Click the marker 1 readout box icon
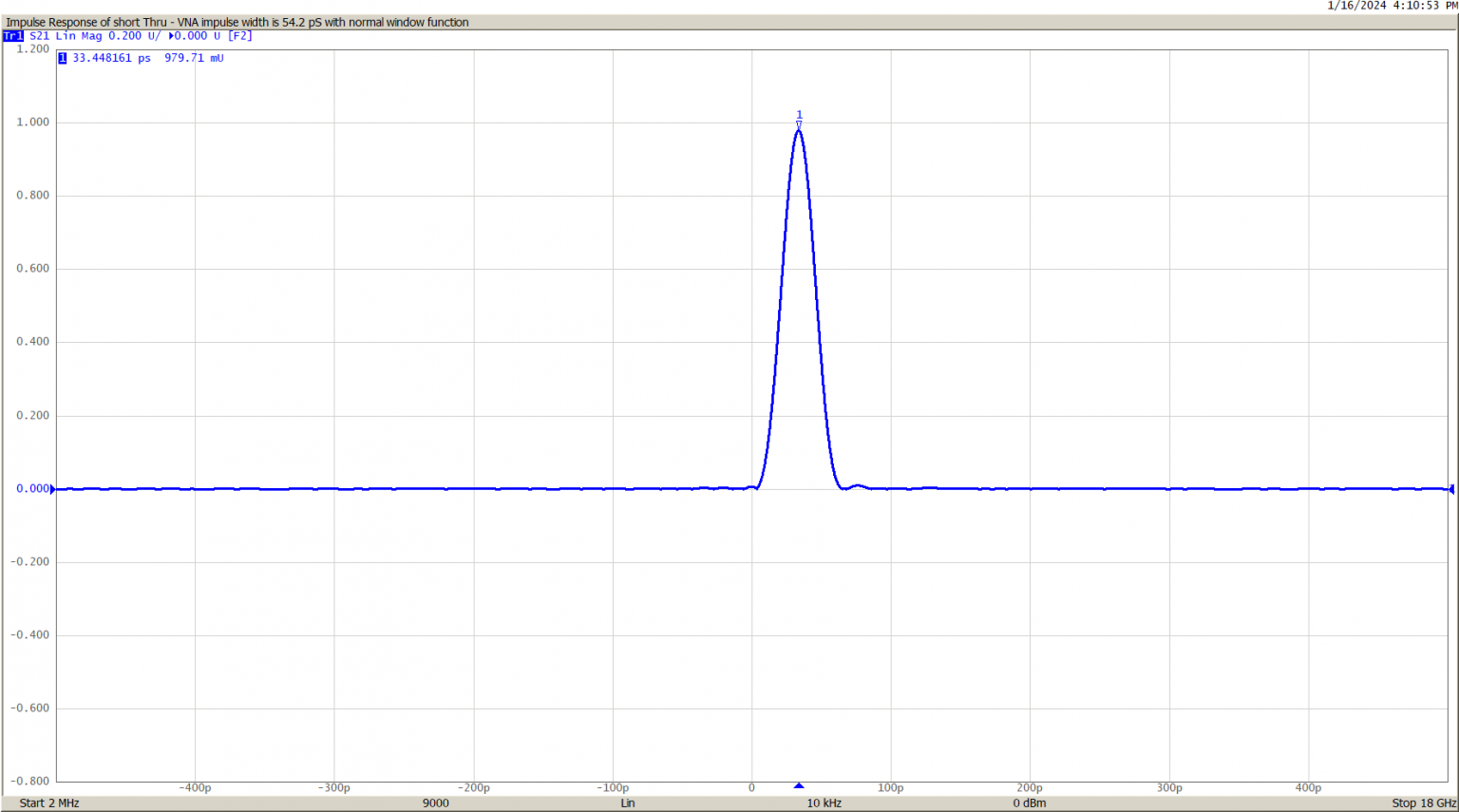This screenshot has width=1459, height=812. point(63,57)
